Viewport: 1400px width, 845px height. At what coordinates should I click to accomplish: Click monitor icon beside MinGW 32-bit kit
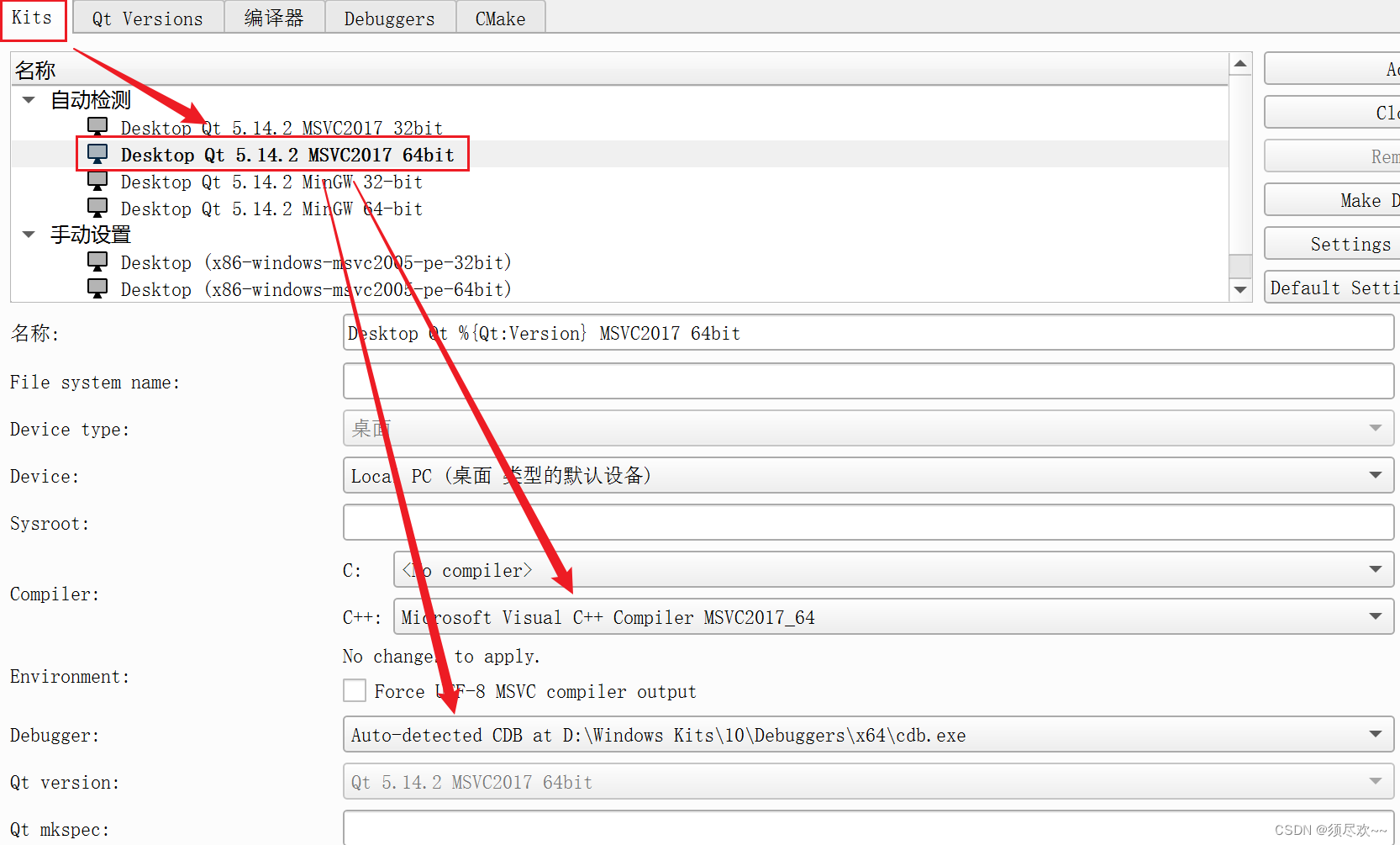coord(97,181)
